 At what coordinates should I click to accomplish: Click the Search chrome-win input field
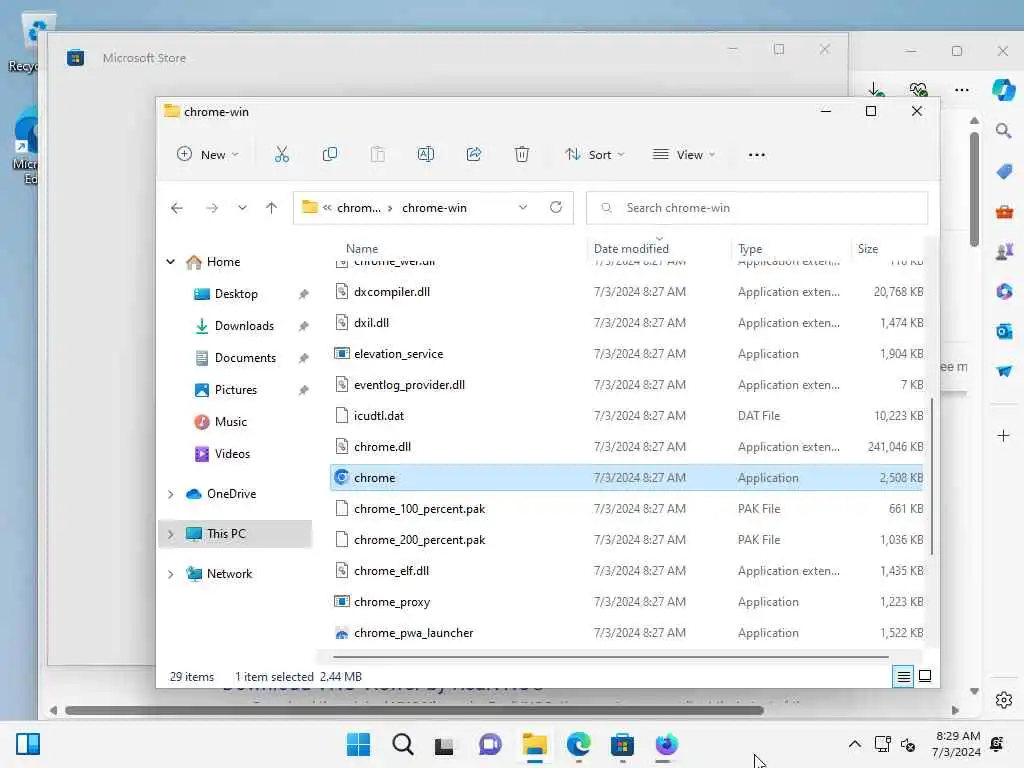(x=757, y=208)
